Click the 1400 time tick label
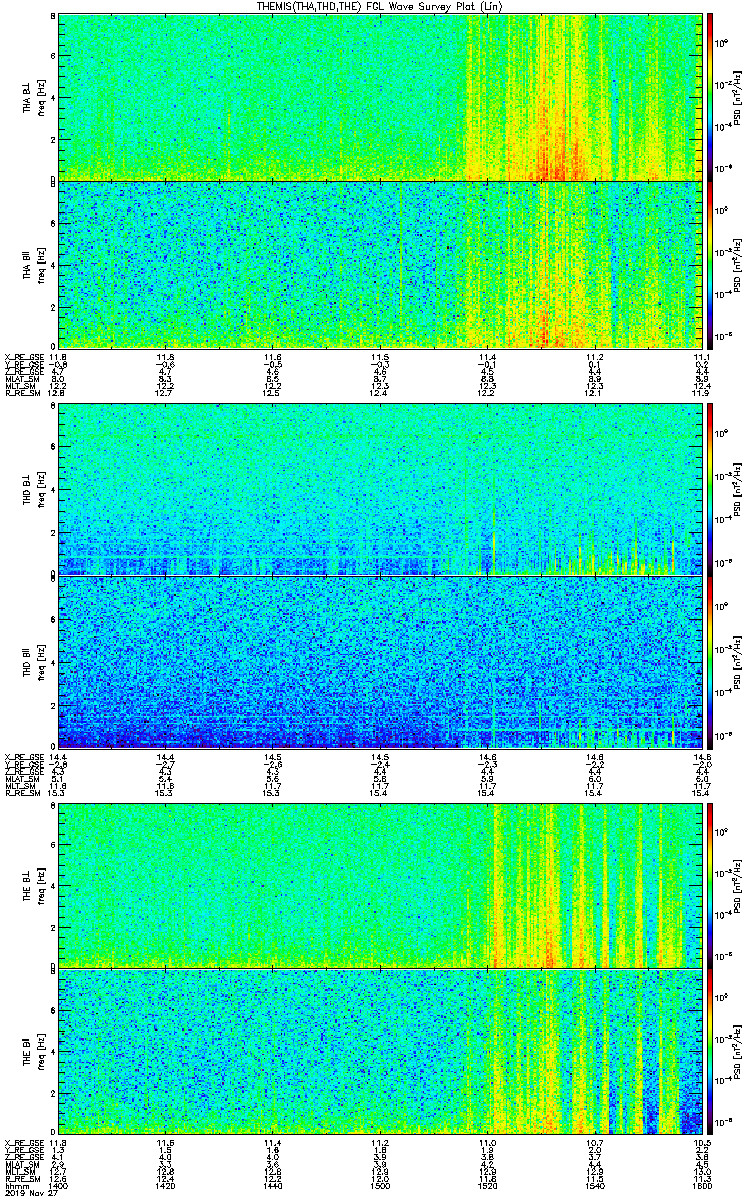Viewport: 750px width, 1200px height. 58,1184
